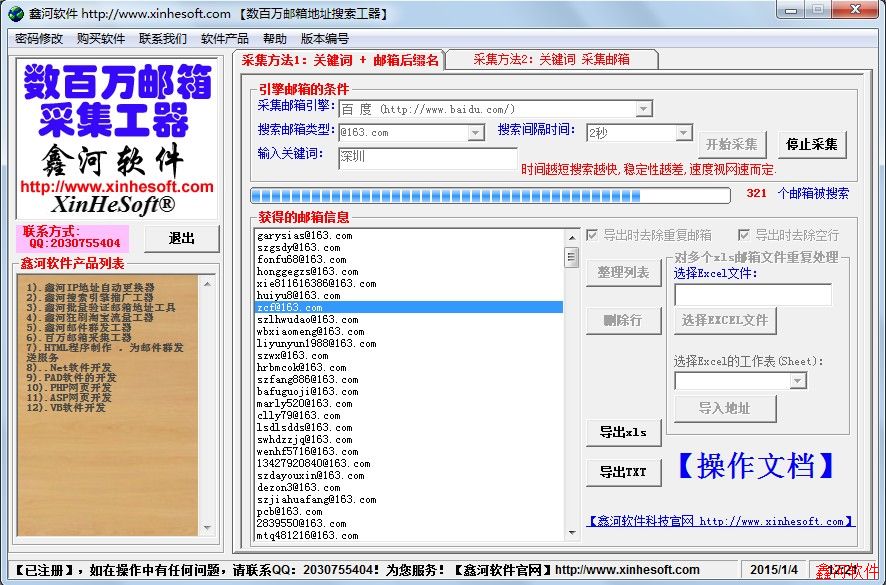This screenshot has width=886, height=585.
Task: Click the 删除行 button
Action: coord(624,320)
